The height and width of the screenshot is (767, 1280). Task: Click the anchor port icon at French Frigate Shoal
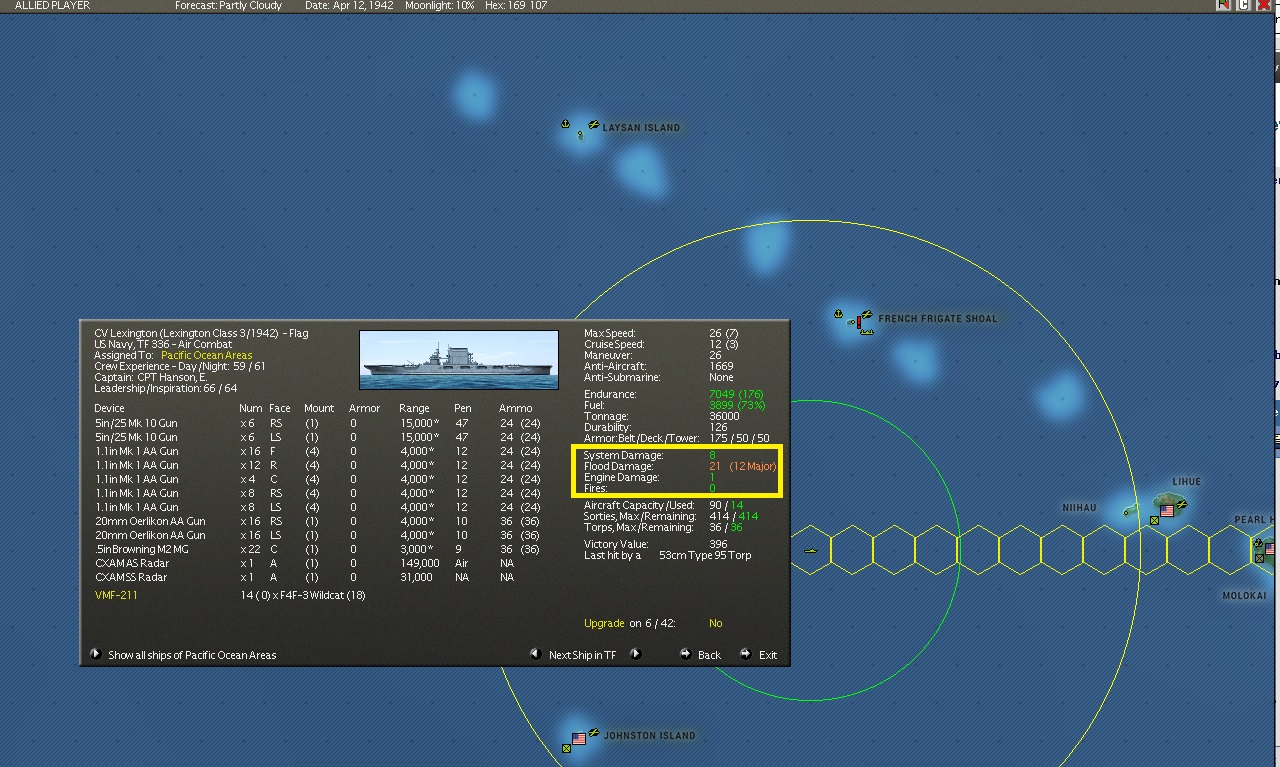839,315
